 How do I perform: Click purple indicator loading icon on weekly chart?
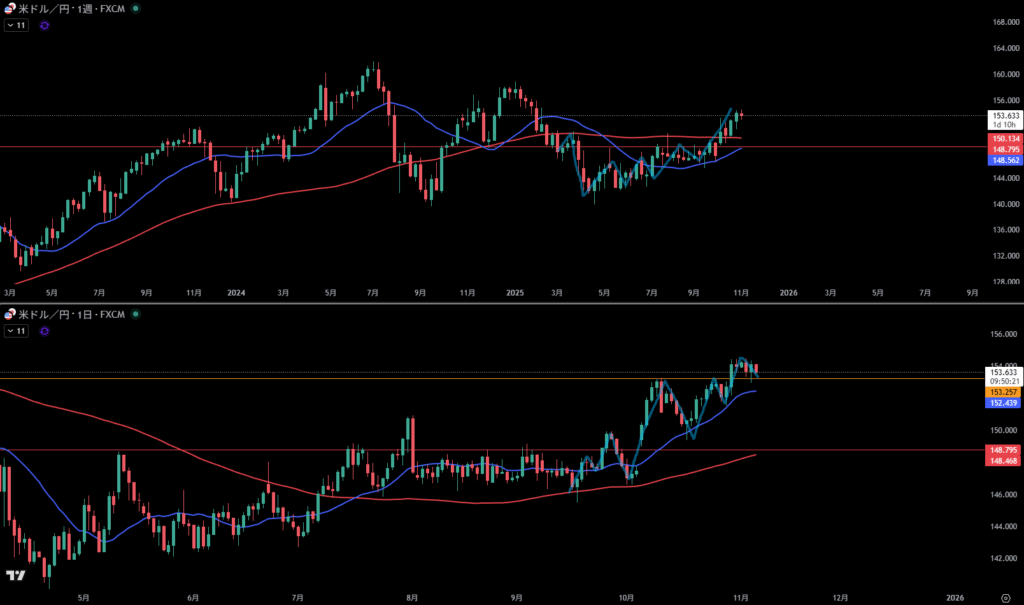point(45,25)
